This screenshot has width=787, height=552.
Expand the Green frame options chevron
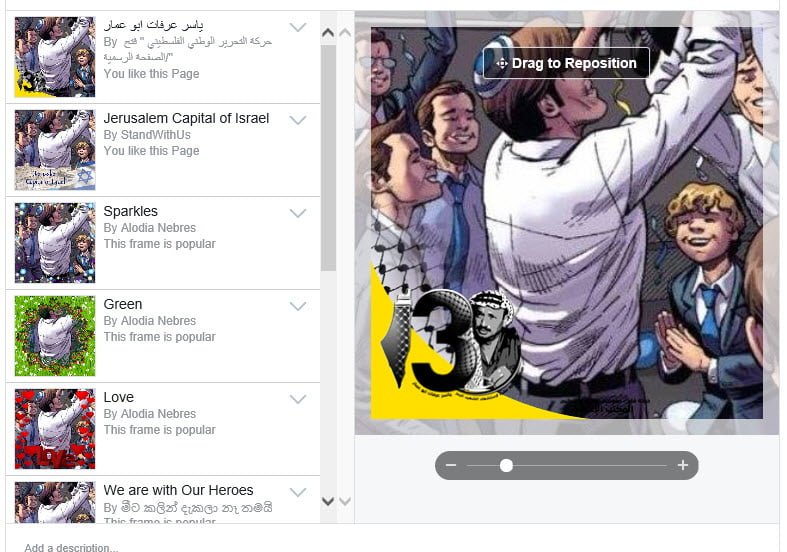click(x=298, y=306)
